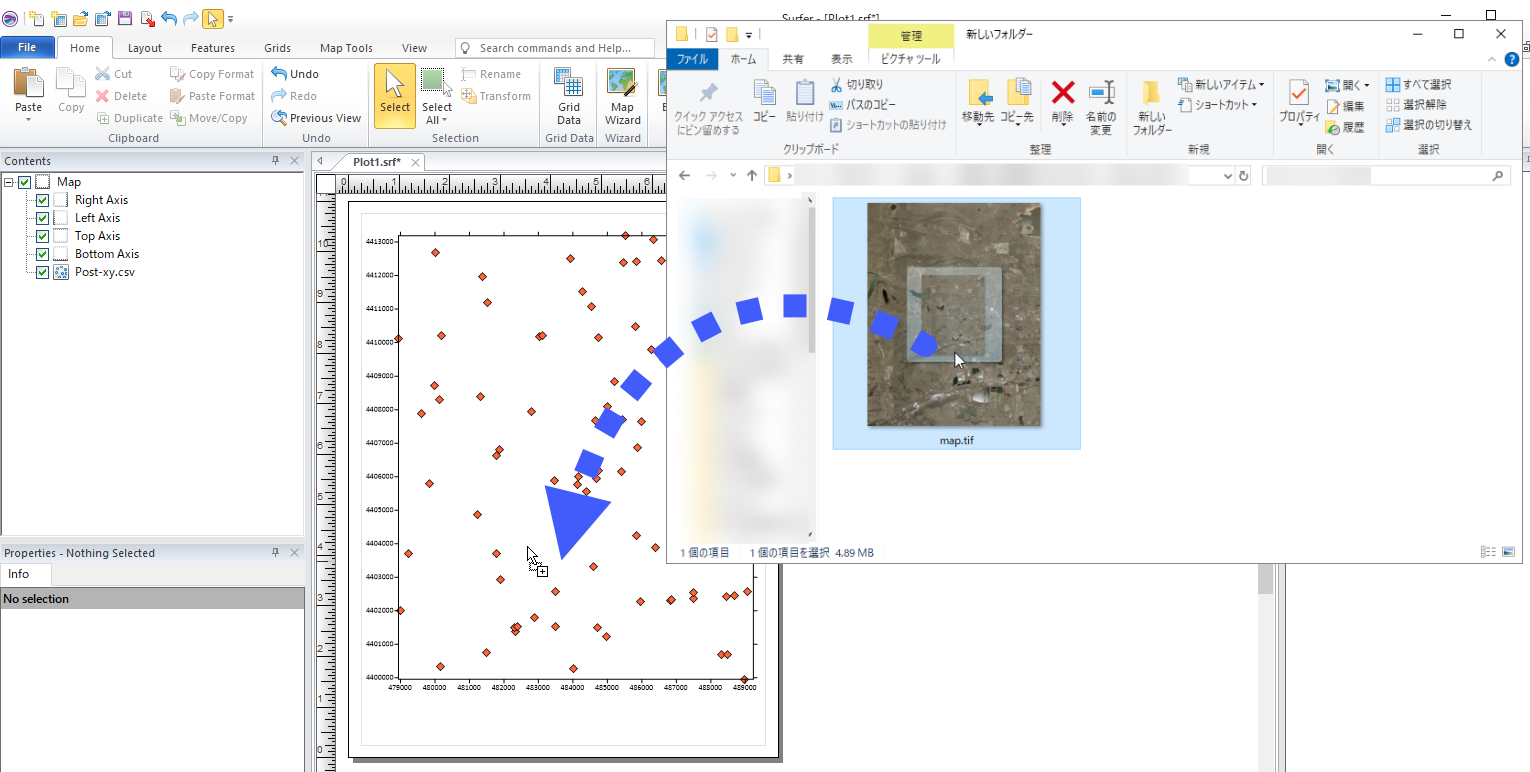Open the Customize Quick Access Toolbar dropdown in Surfer
The width and height of the screenshot is (1530, 772).
coord(230,19)
